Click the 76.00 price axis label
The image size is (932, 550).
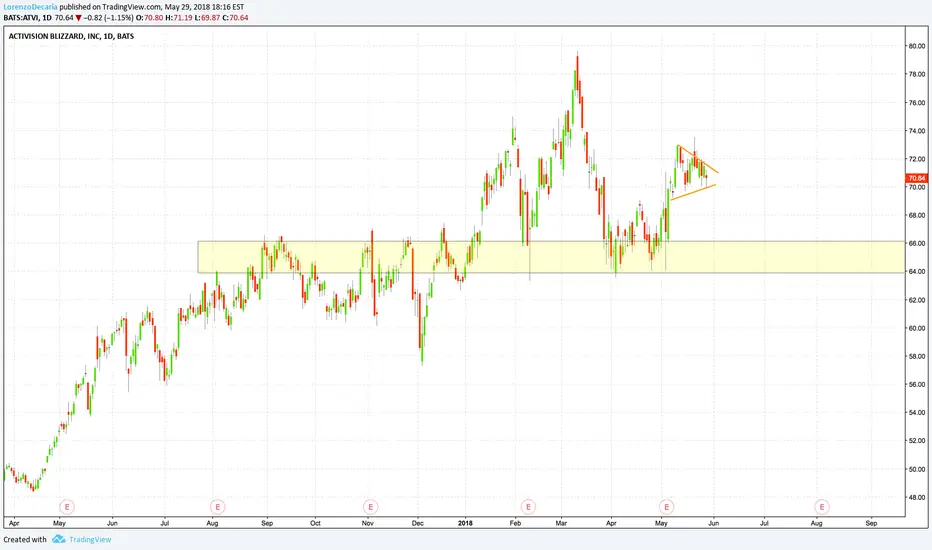click(x=917, y=102)
